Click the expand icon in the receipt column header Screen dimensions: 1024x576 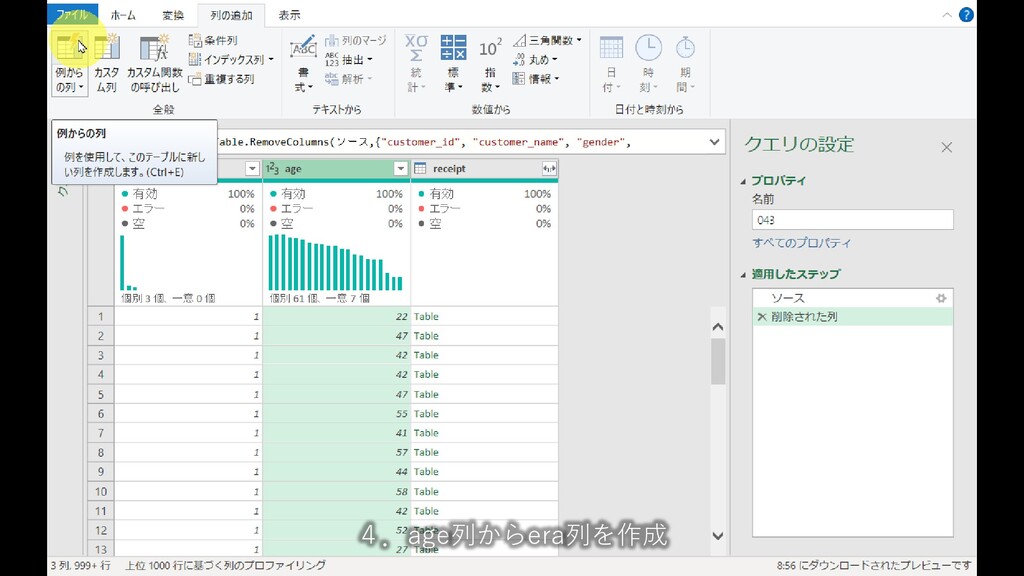[549, 169]
